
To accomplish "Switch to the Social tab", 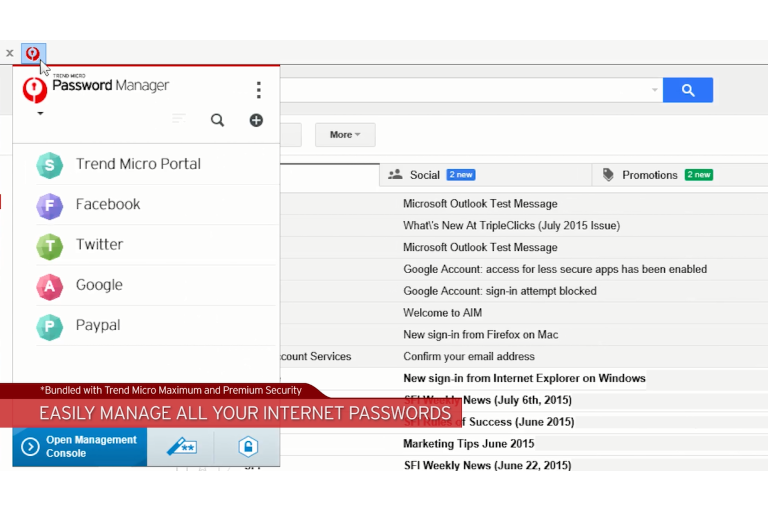I will tap(485, 175).
